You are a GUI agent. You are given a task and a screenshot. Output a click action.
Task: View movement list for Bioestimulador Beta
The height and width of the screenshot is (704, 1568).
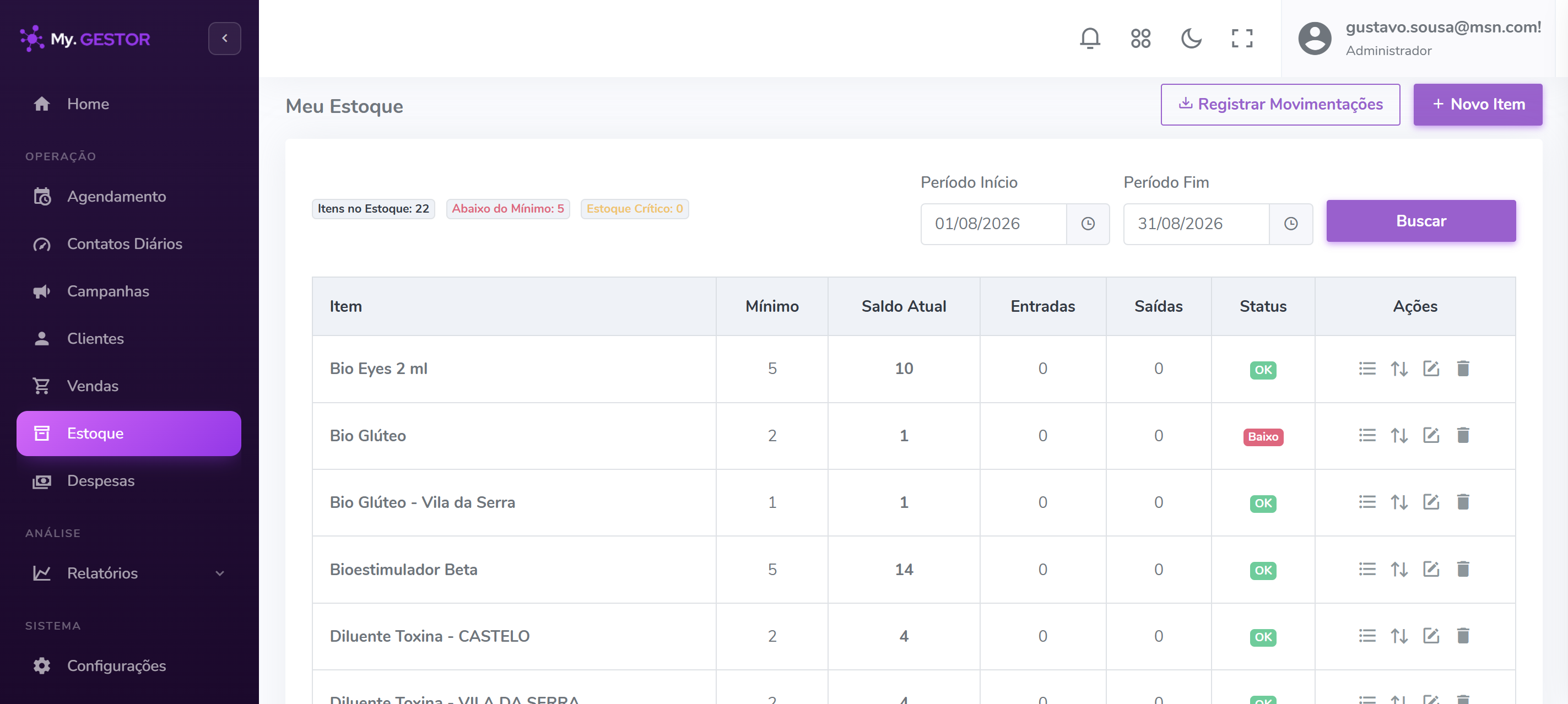[x=1367, y=570]
